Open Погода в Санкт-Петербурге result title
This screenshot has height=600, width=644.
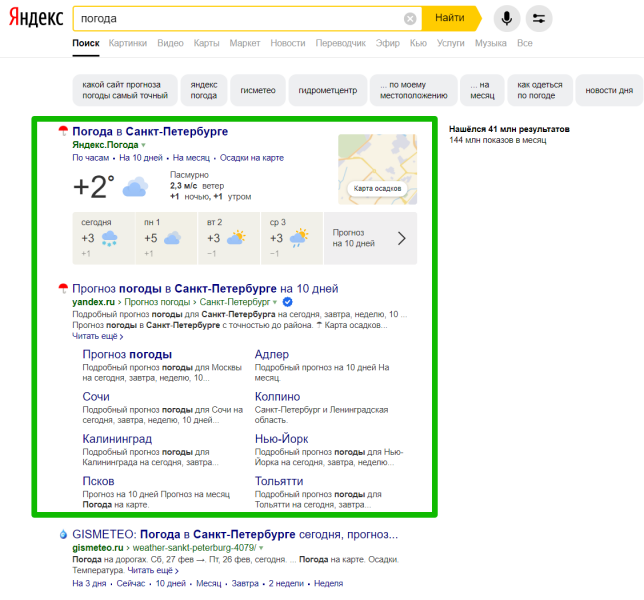pos(150,131)
